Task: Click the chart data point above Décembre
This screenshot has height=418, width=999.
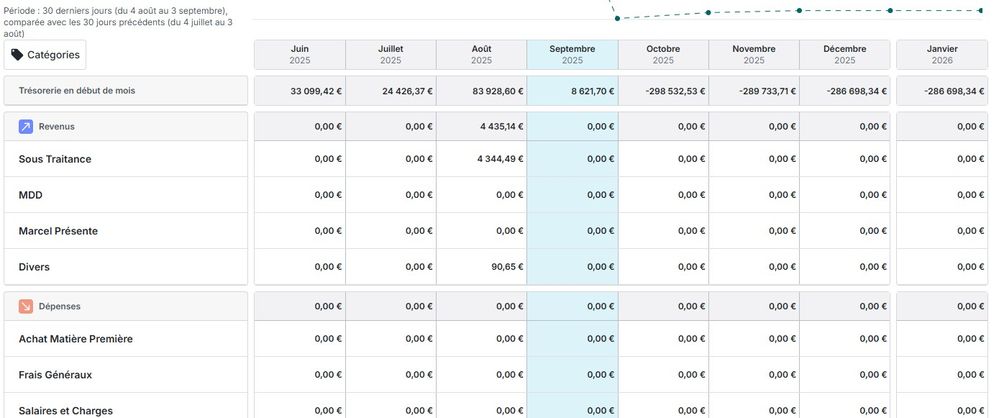Action: point(890,11)
